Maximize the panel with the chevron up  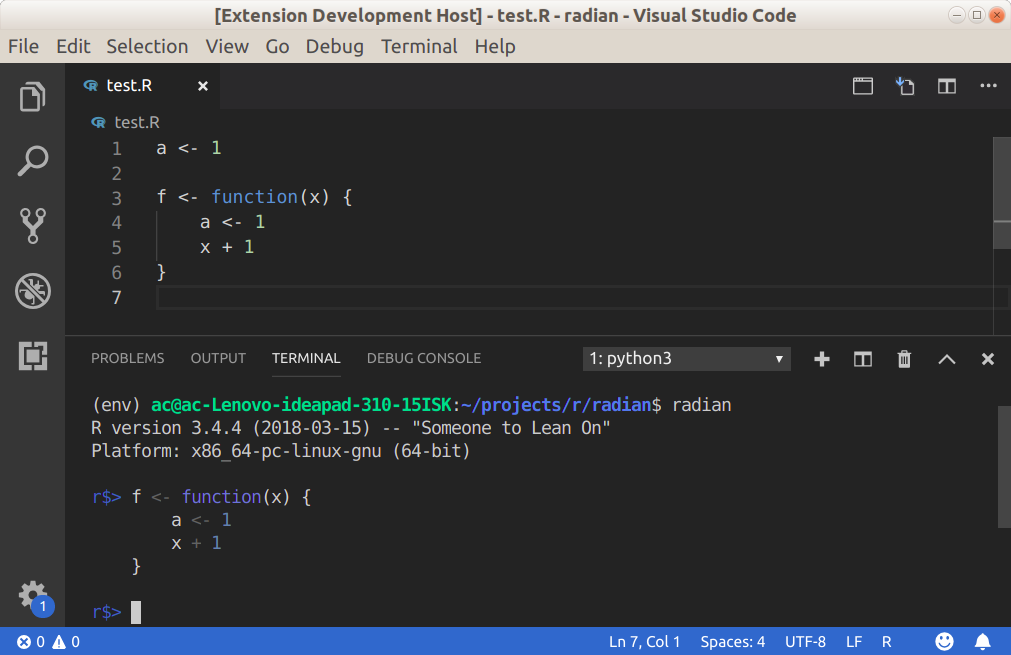point(947,359)
